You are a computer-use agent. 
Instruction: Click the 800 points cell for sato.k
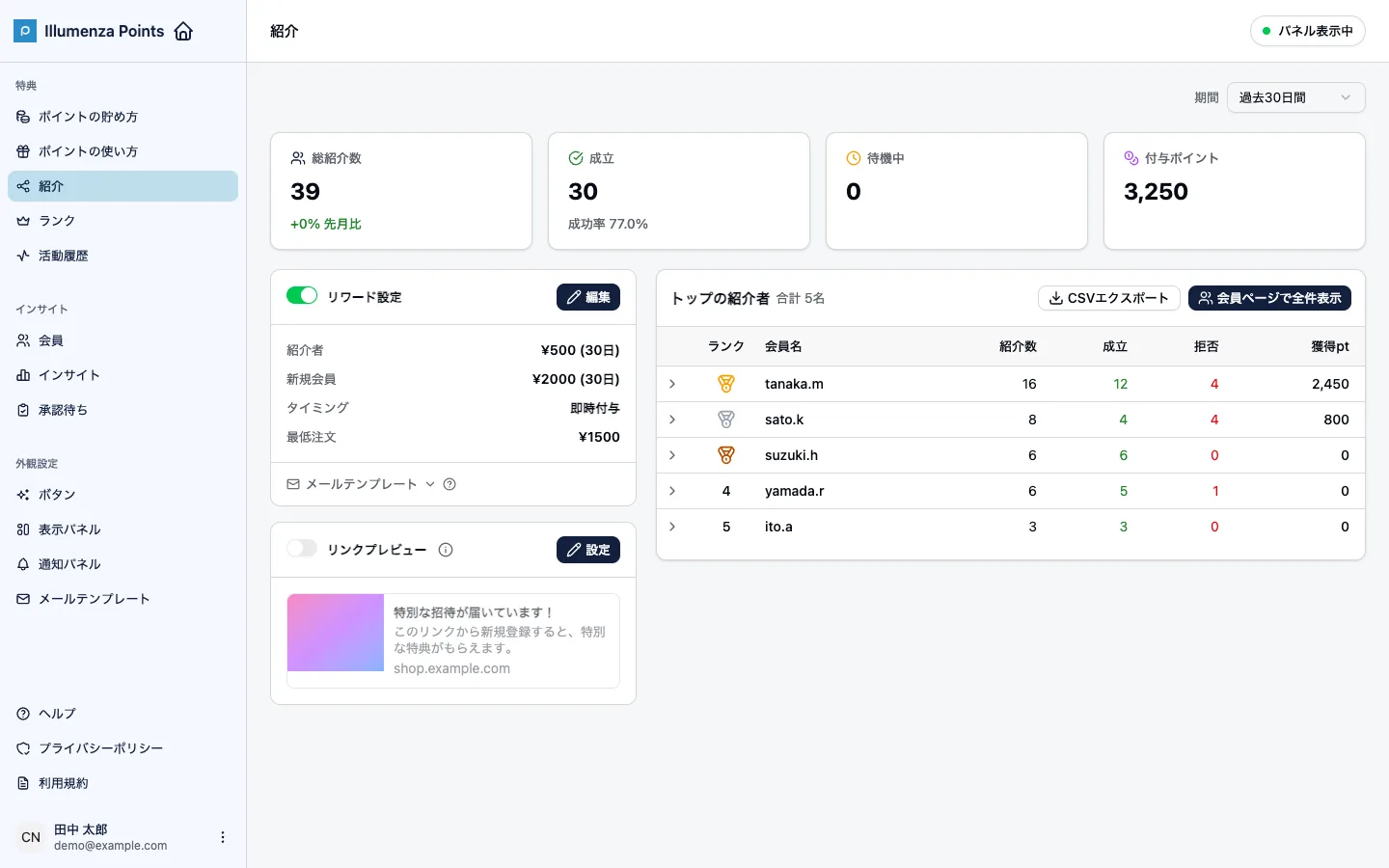coord(1336,420)
